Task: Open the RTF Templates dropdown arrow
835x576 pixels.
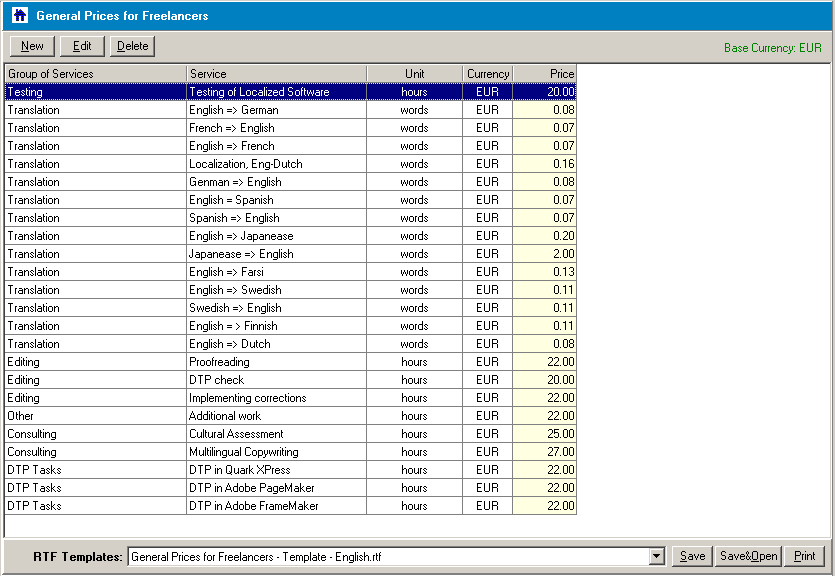Action: point(657,556)
